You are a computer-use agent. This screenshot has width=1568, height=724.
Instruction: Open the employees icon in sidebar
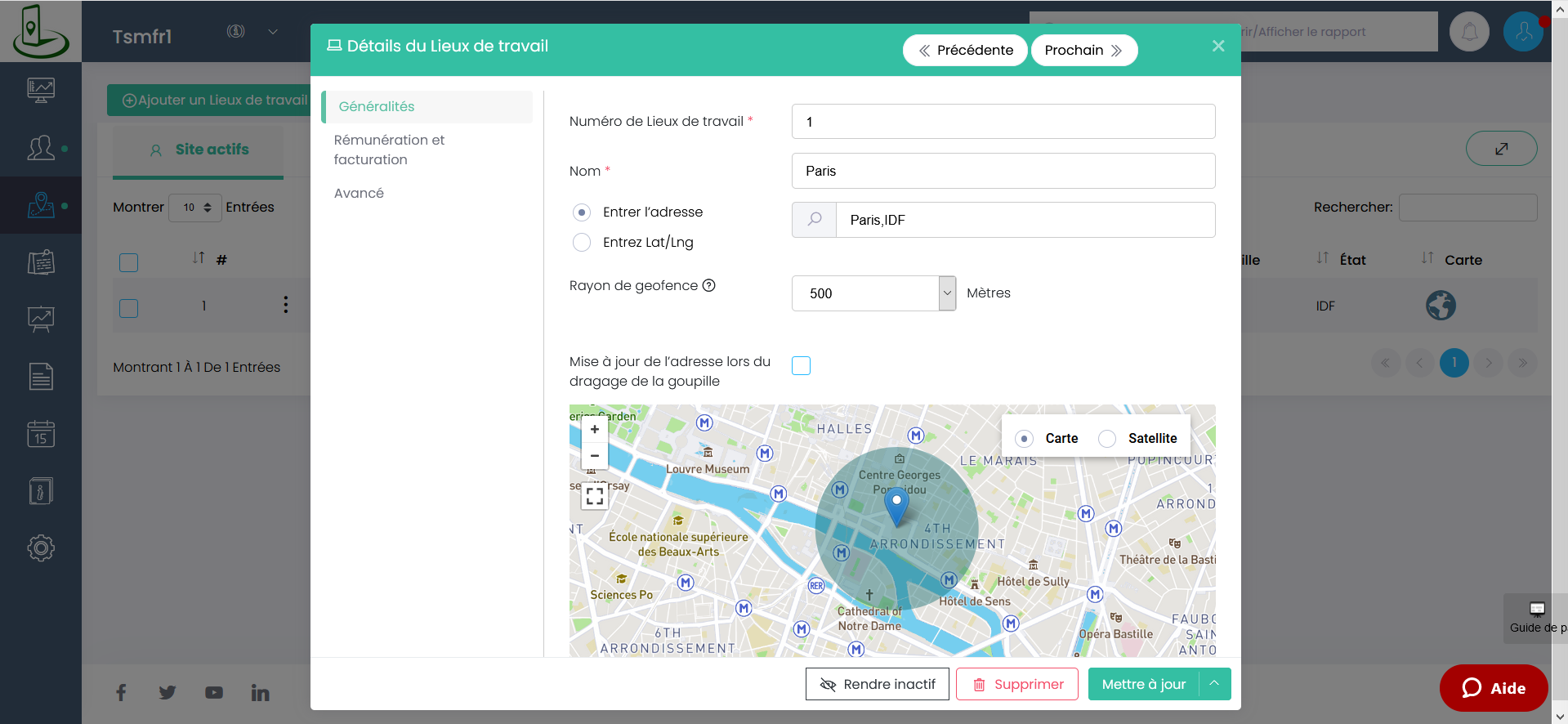(x=41, y=148)
